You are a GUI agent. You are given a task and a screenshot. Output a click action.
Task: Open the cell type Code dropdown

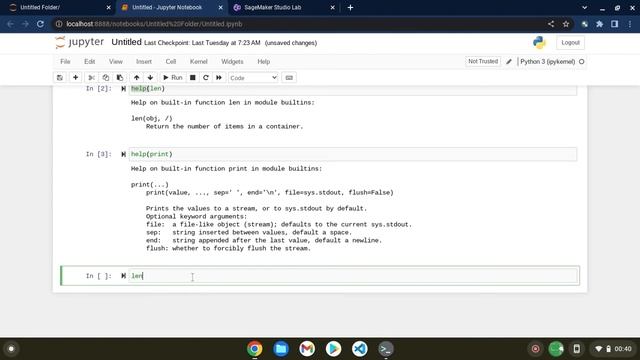coord(253,78)
